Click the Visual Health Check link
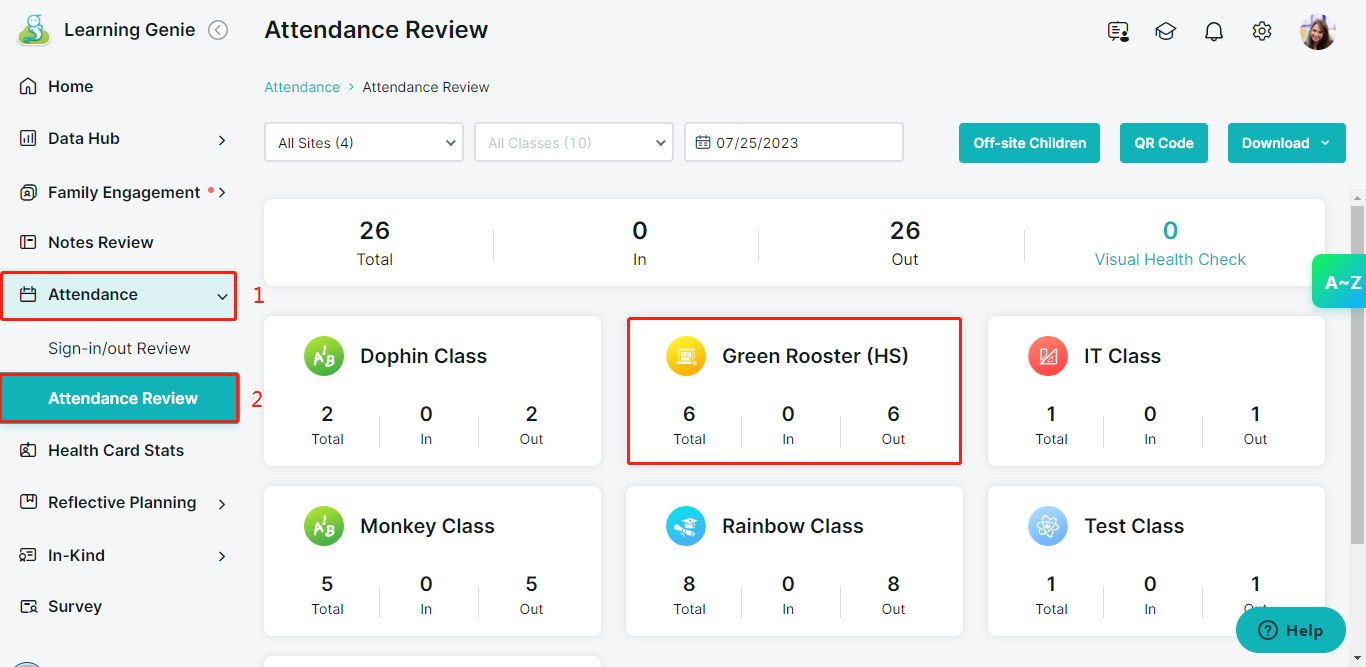Viewport: 1366px width, 667px height. [1170, 259]
